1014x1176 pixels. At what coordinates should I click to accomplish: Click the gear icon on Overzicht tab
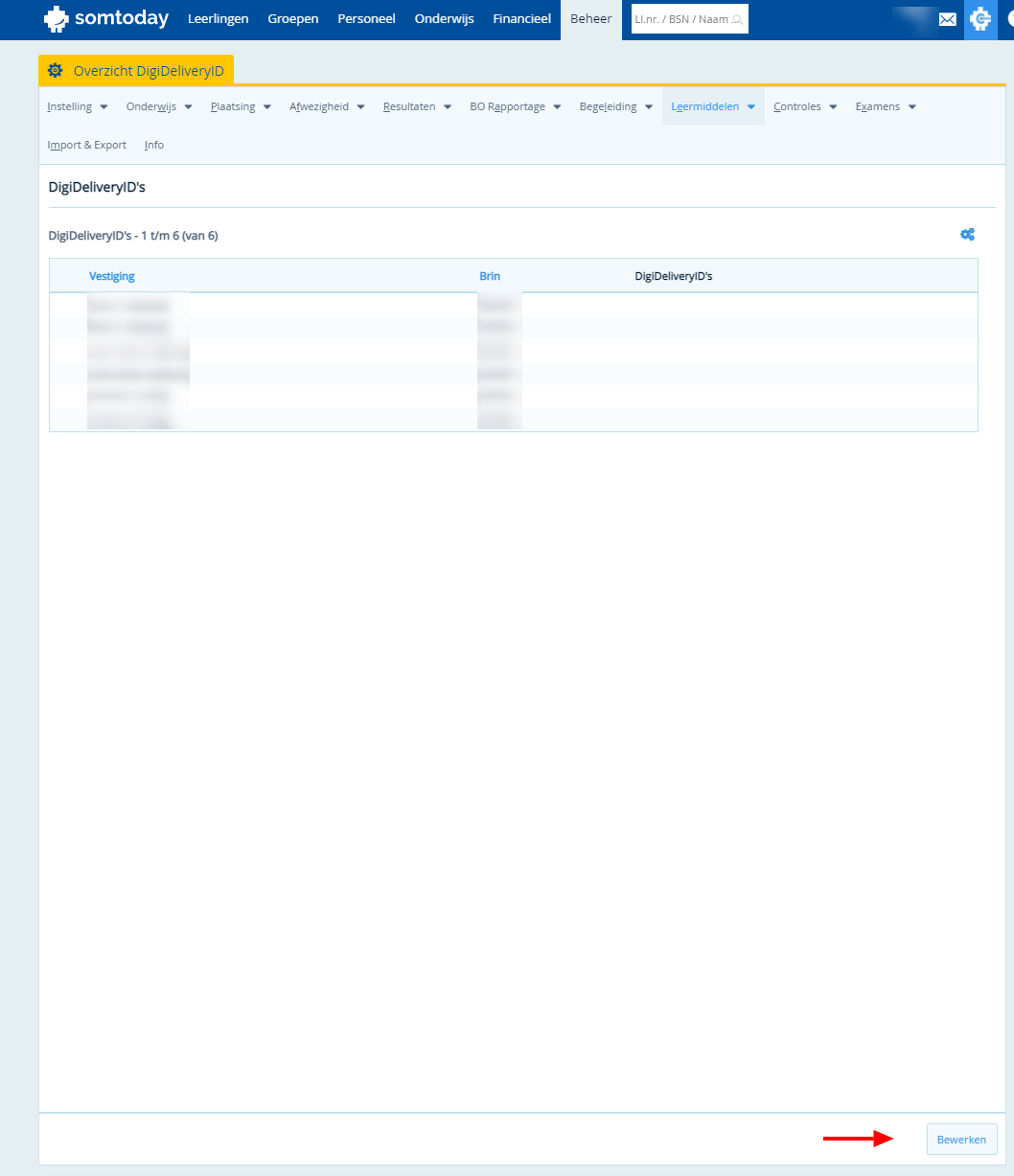[x=55, y=70]
